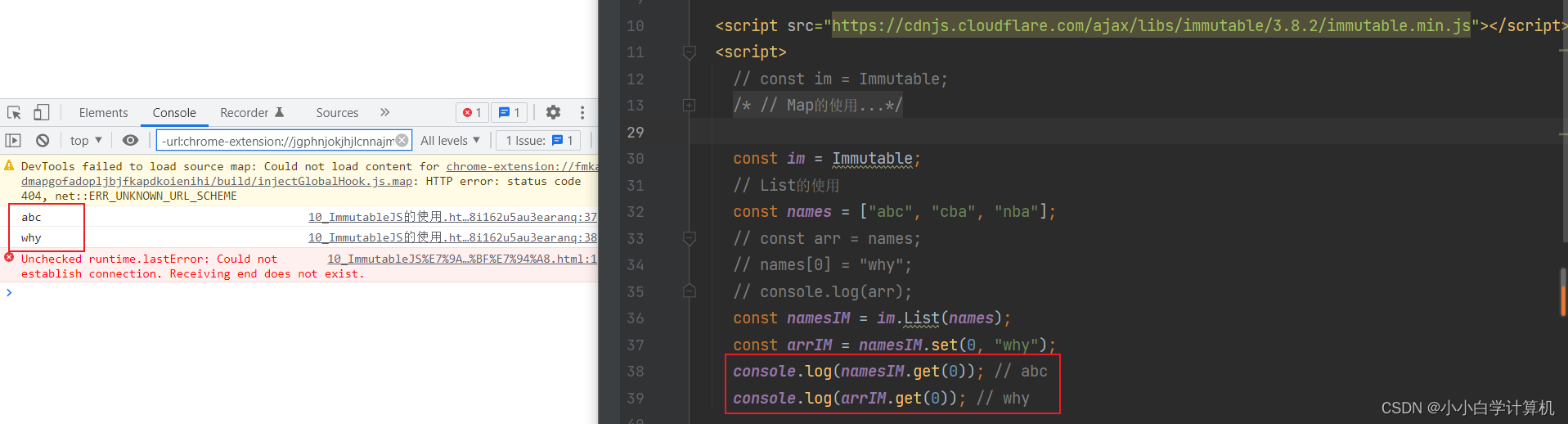Click the 'abc' console output text
The height and width of the screenshot is (424, 1568).
pos(31,217)
